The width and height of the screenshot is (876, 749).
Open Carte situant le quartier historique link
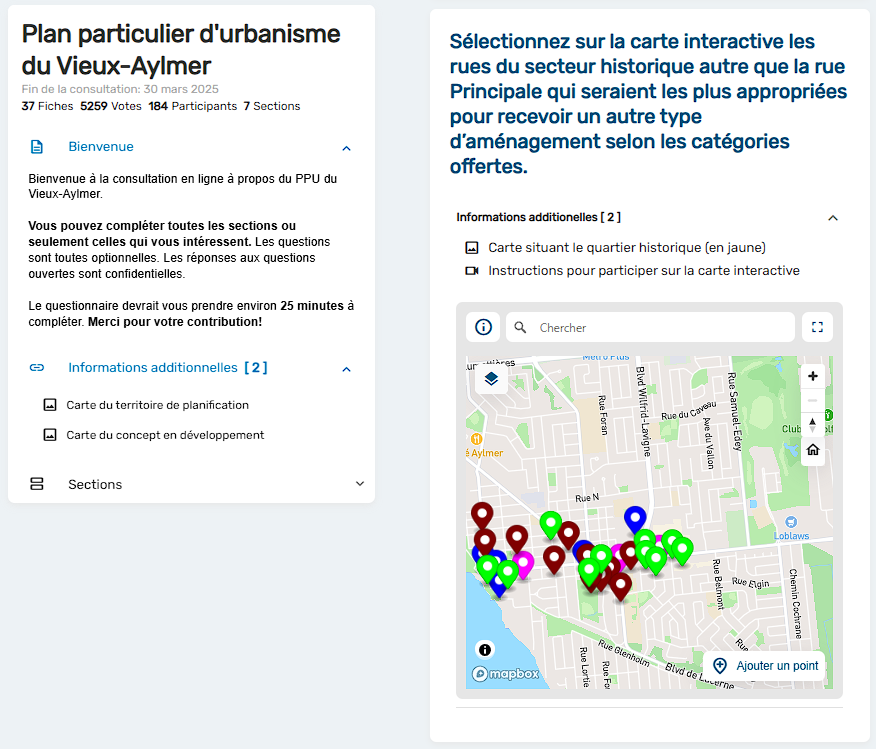coord(627,247)
